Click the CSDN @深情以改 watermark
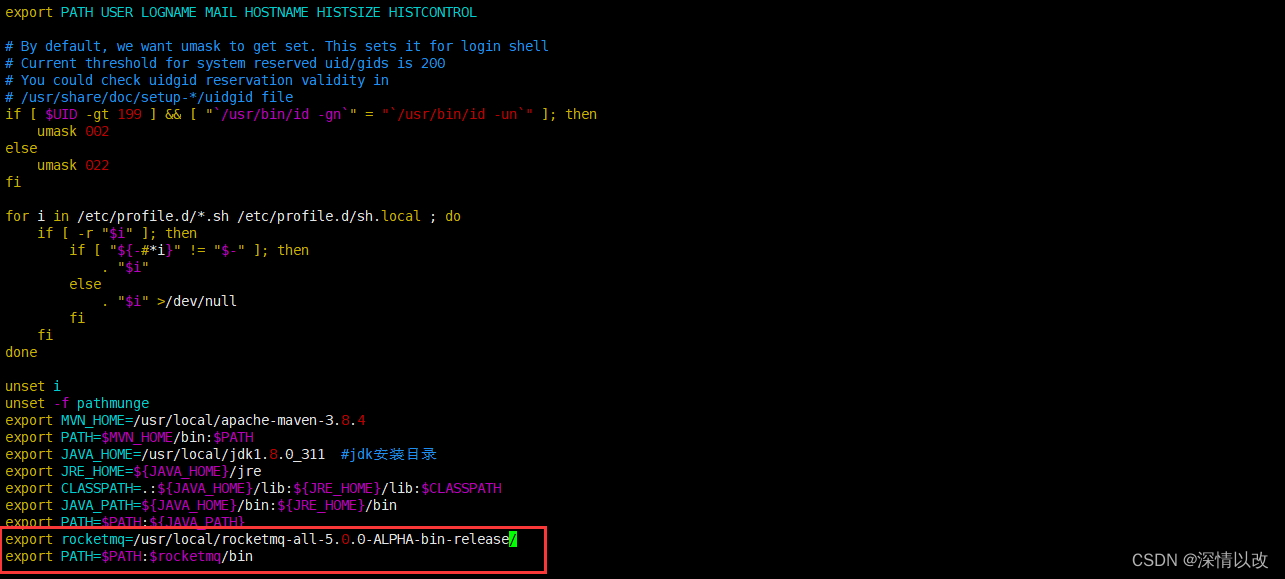1285x579 pixels. 1200,560
